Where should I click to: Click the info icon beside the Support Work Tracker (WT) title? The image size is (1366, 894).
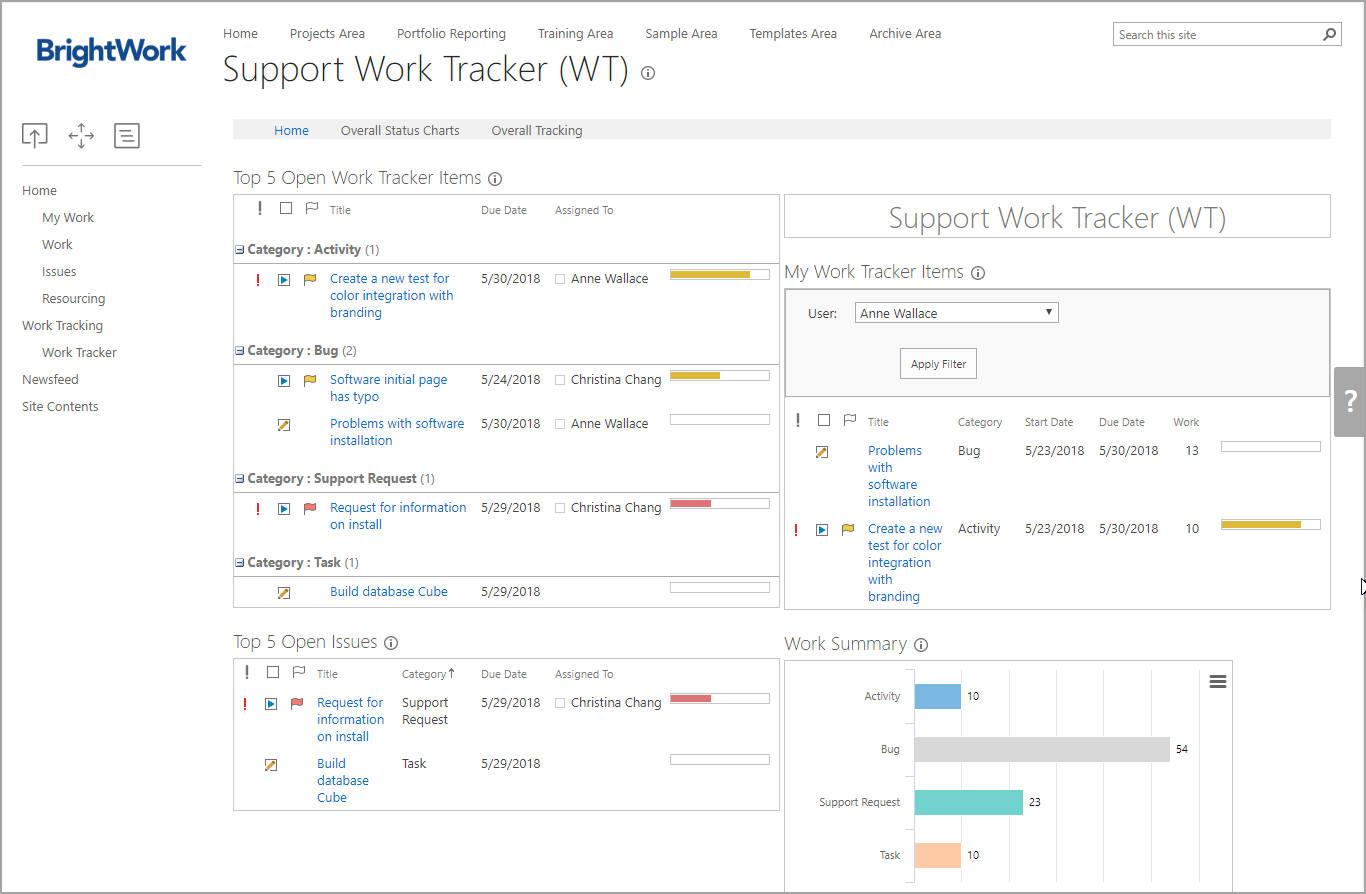click(x=648, y=73)
